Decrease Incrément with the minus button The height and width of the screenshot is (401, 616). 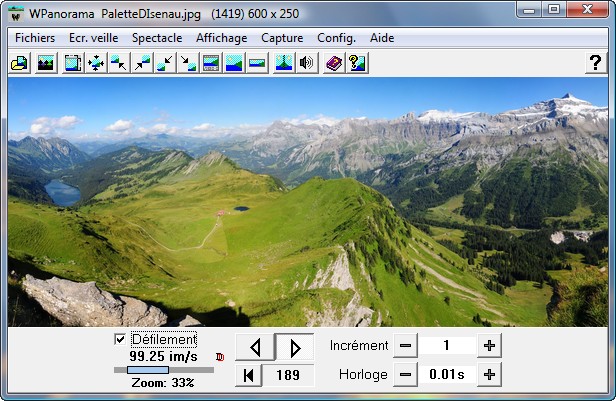[x=405, y=346]
